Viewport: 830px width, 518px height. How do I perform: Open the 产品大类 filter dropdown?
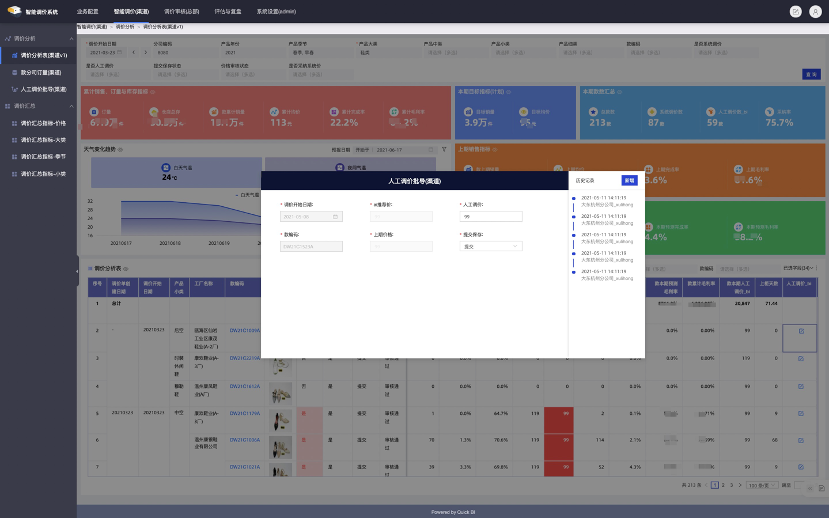click(388, 52)
